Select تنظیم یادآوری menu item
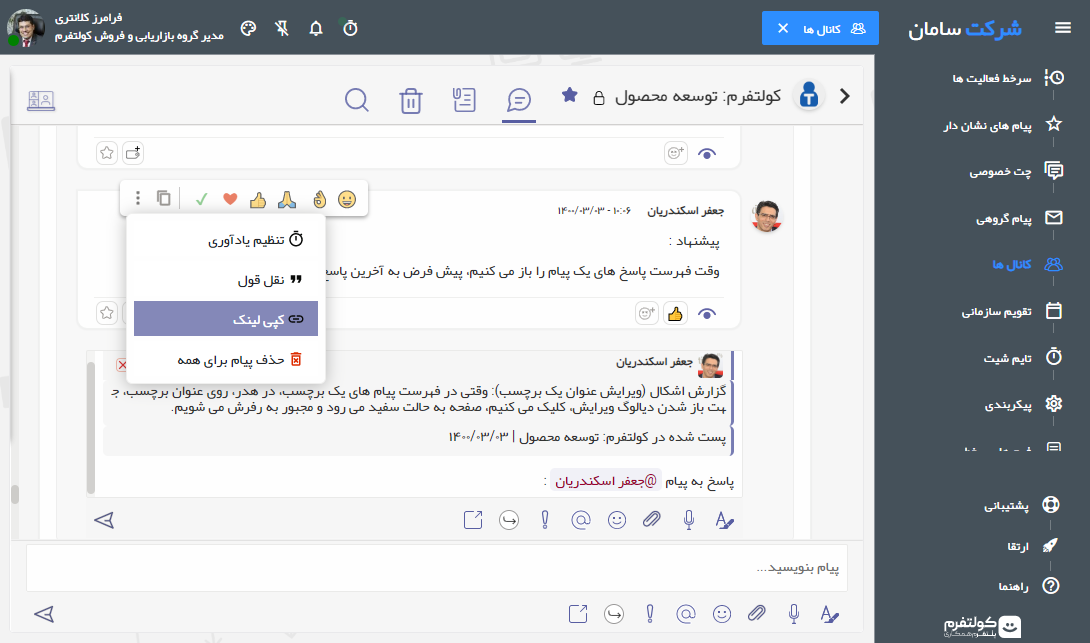1090x643 pixels. [226, 240]
